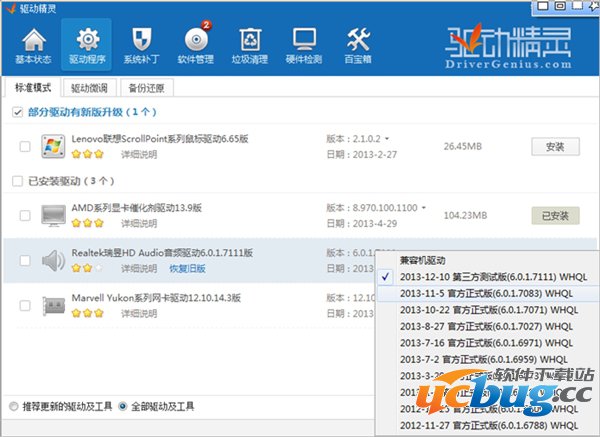
Task: Toggle the 部分驱动有新版升级 checkbox
Action: pyautogui.click(x=17, y=113)
